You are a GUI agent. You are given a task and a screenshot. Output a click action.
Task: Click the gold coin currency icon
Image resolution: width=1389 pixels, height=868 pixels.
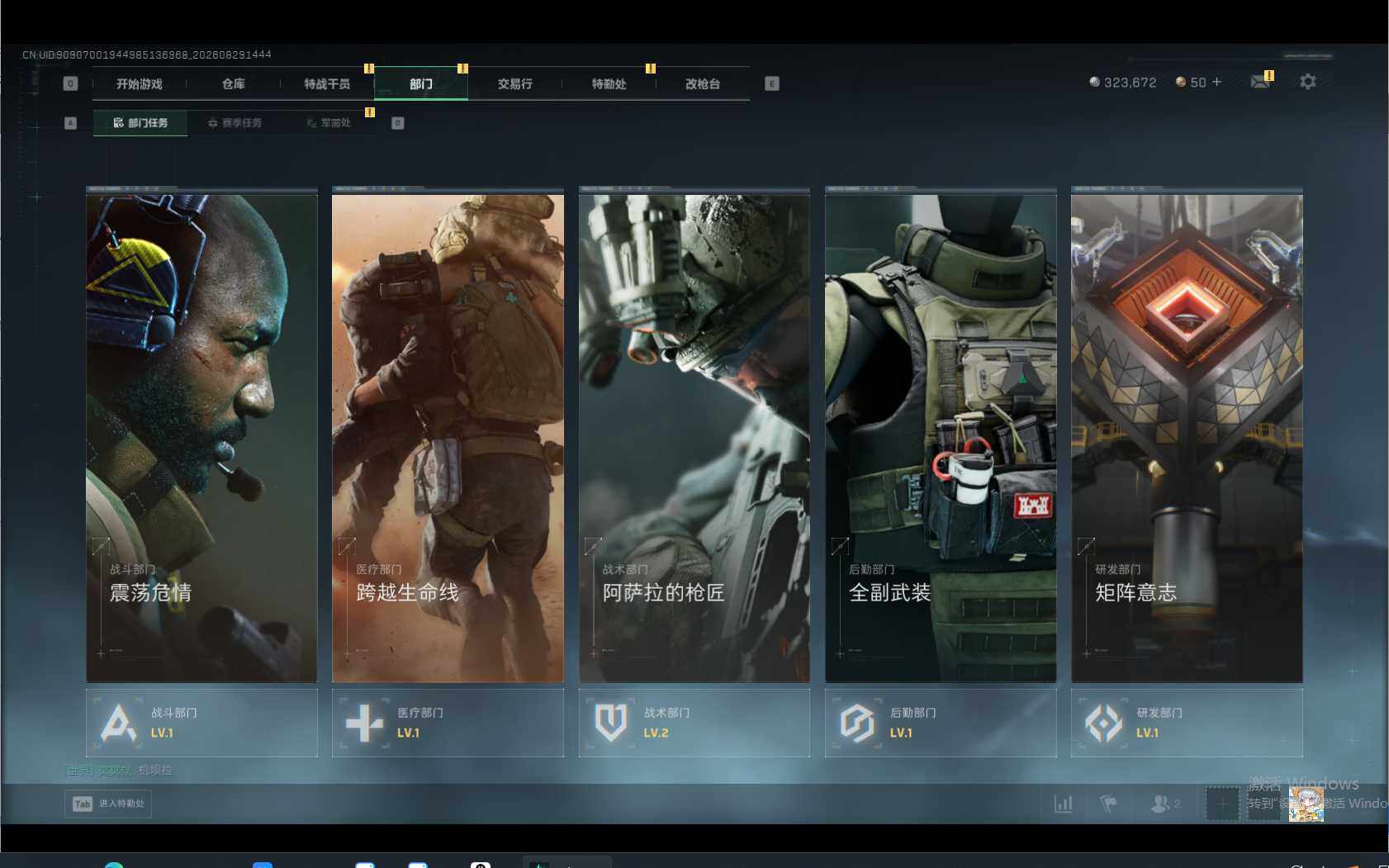point(1181,82)
